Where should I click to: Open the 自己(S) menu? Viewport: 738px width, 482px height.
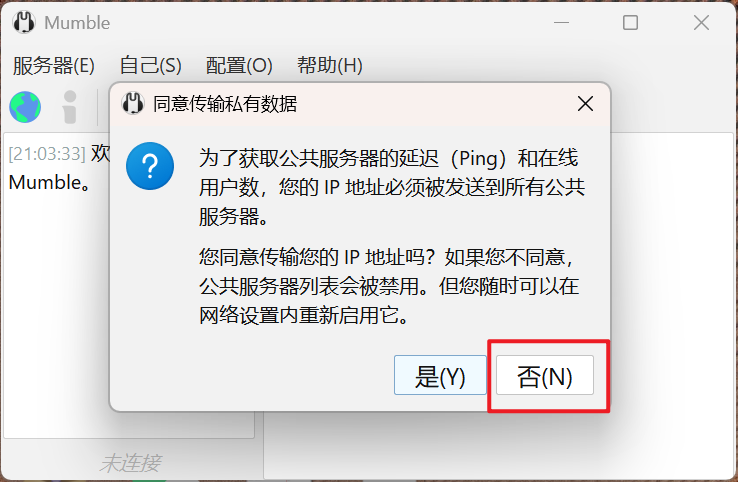tap(150, 65)
